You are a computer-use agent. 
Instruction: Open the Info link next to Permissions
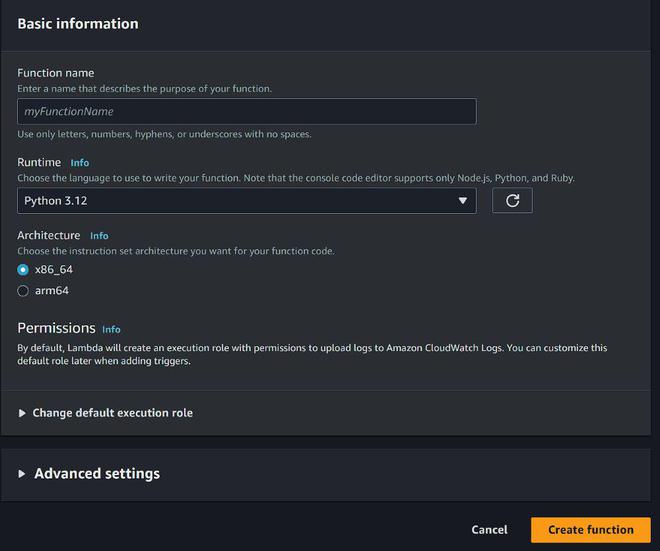[x=111, y=329]
